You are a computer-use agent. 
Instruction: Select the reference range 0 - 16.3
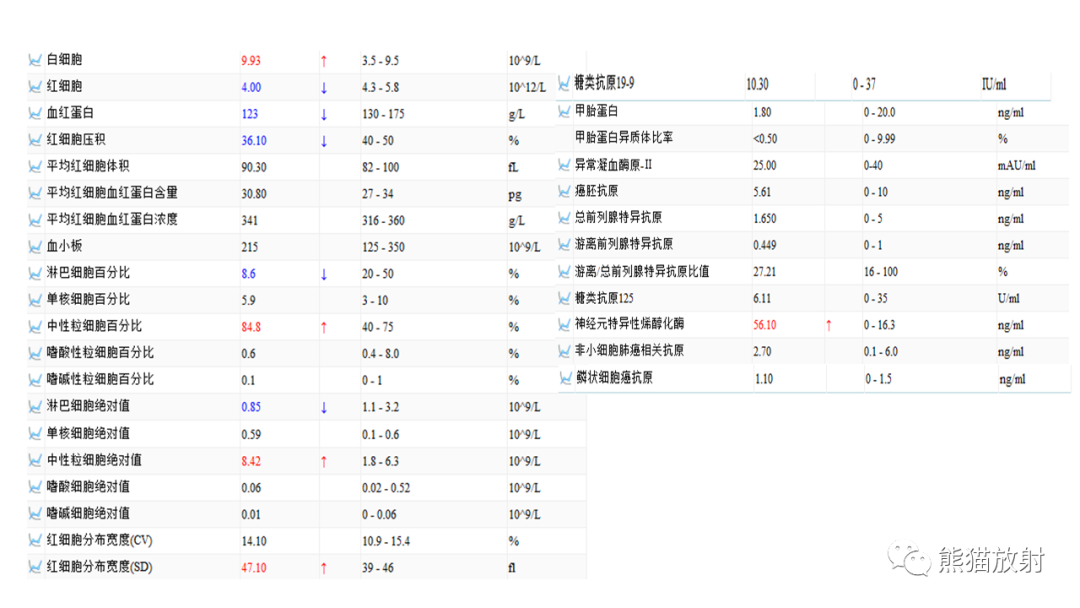(x=880, y=325)
